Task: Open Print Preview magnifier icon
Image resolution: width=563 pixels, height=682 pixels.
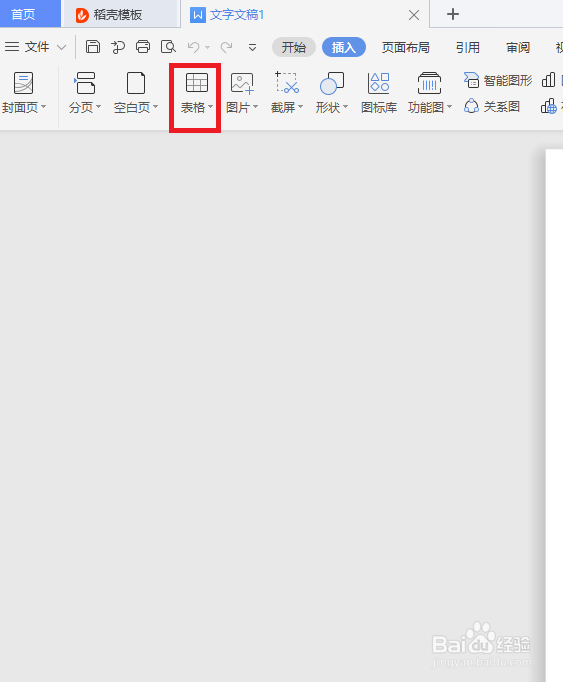Action: tap(168, 47)
